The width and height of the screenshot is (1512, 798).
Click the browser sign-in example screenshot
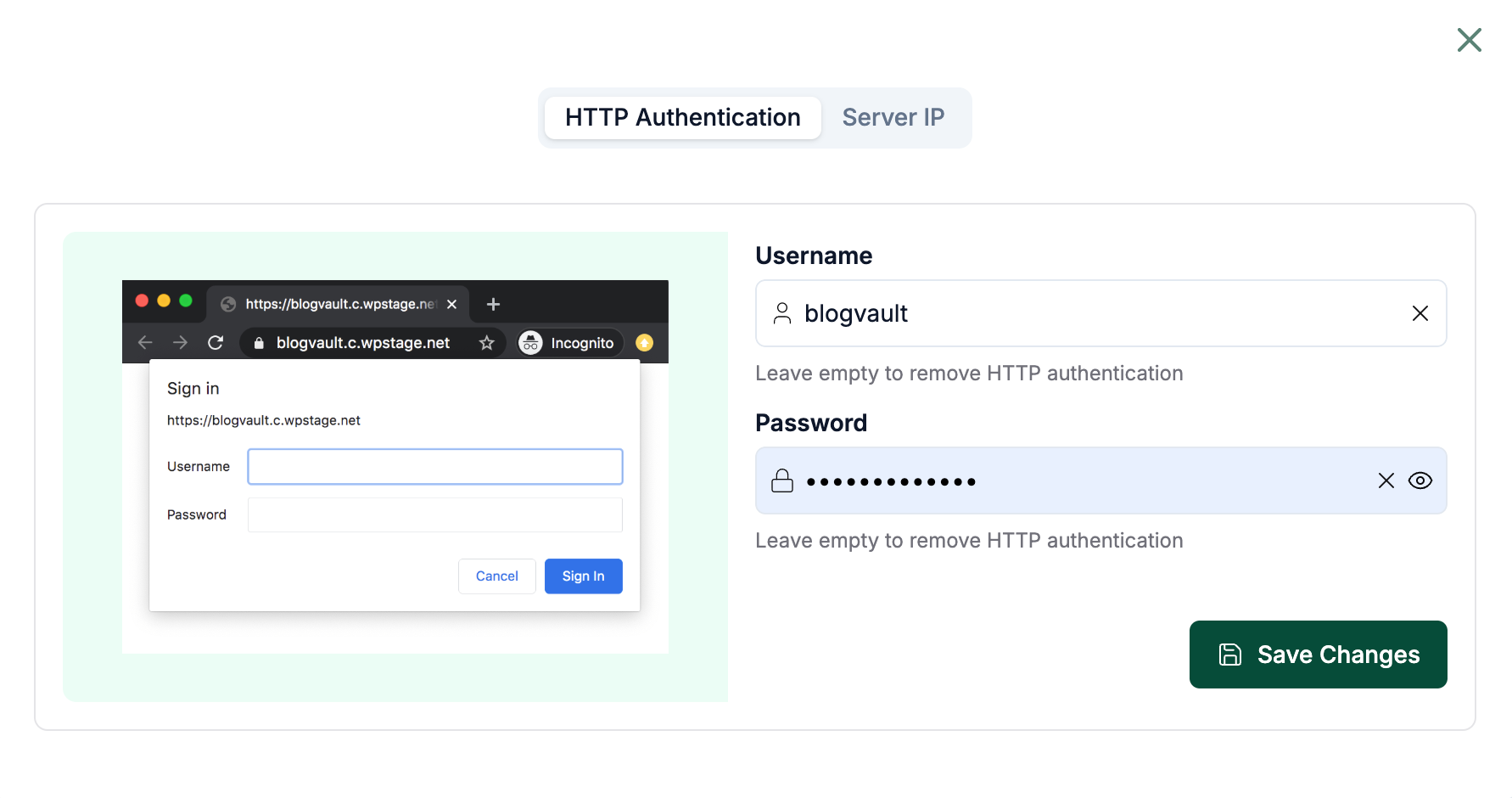click(395, 466)
